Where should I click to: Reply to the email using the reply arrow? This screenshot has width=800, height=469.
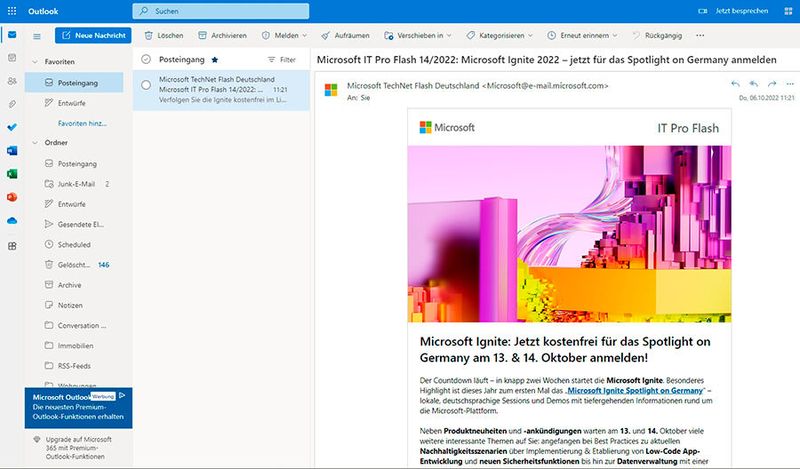pyautogui.click(x=735, y=84)
